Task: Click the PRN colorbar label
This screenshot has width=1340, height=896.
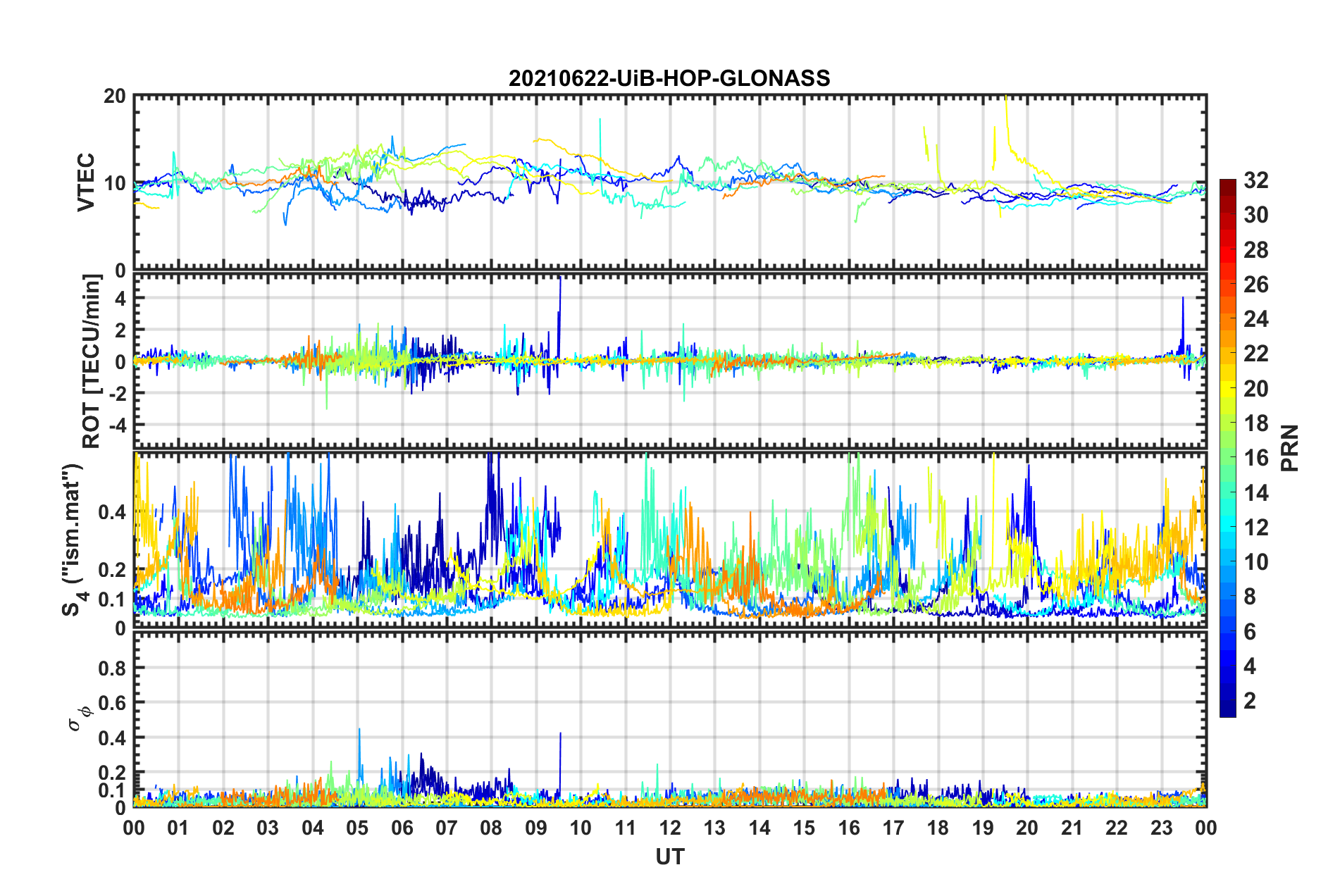Action: coord(1290,448)
